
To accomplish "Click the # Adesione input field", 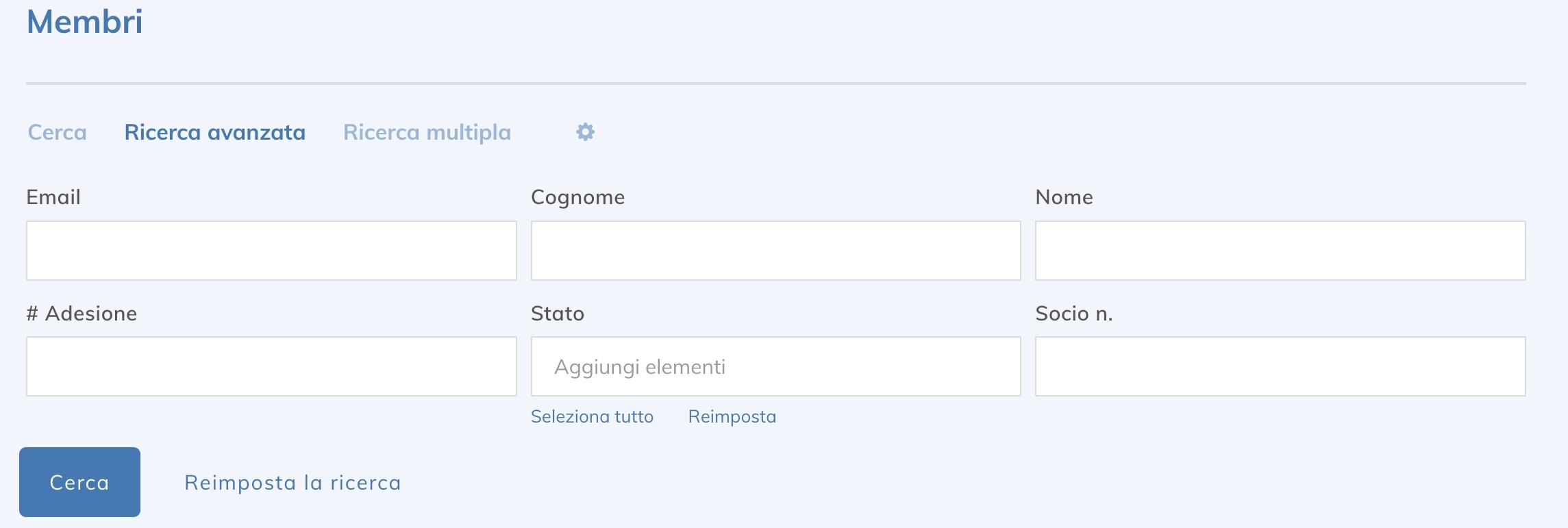I will point(271,367).
